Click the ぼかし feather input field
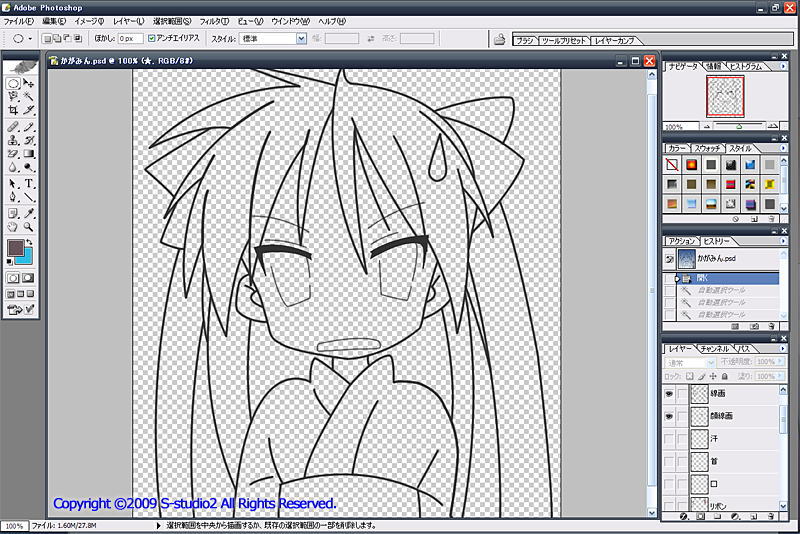800x534 pixels. pos(130,38)
